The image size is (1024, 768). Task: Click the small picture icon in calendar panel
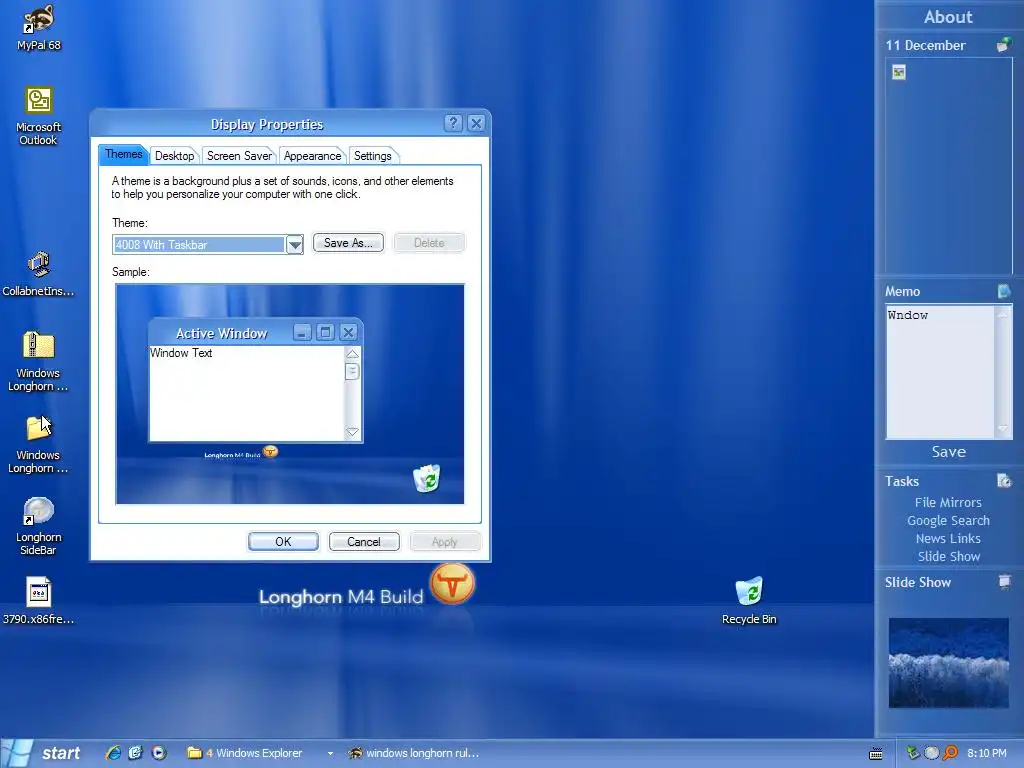pyautogui.click(x=899, y=72)
